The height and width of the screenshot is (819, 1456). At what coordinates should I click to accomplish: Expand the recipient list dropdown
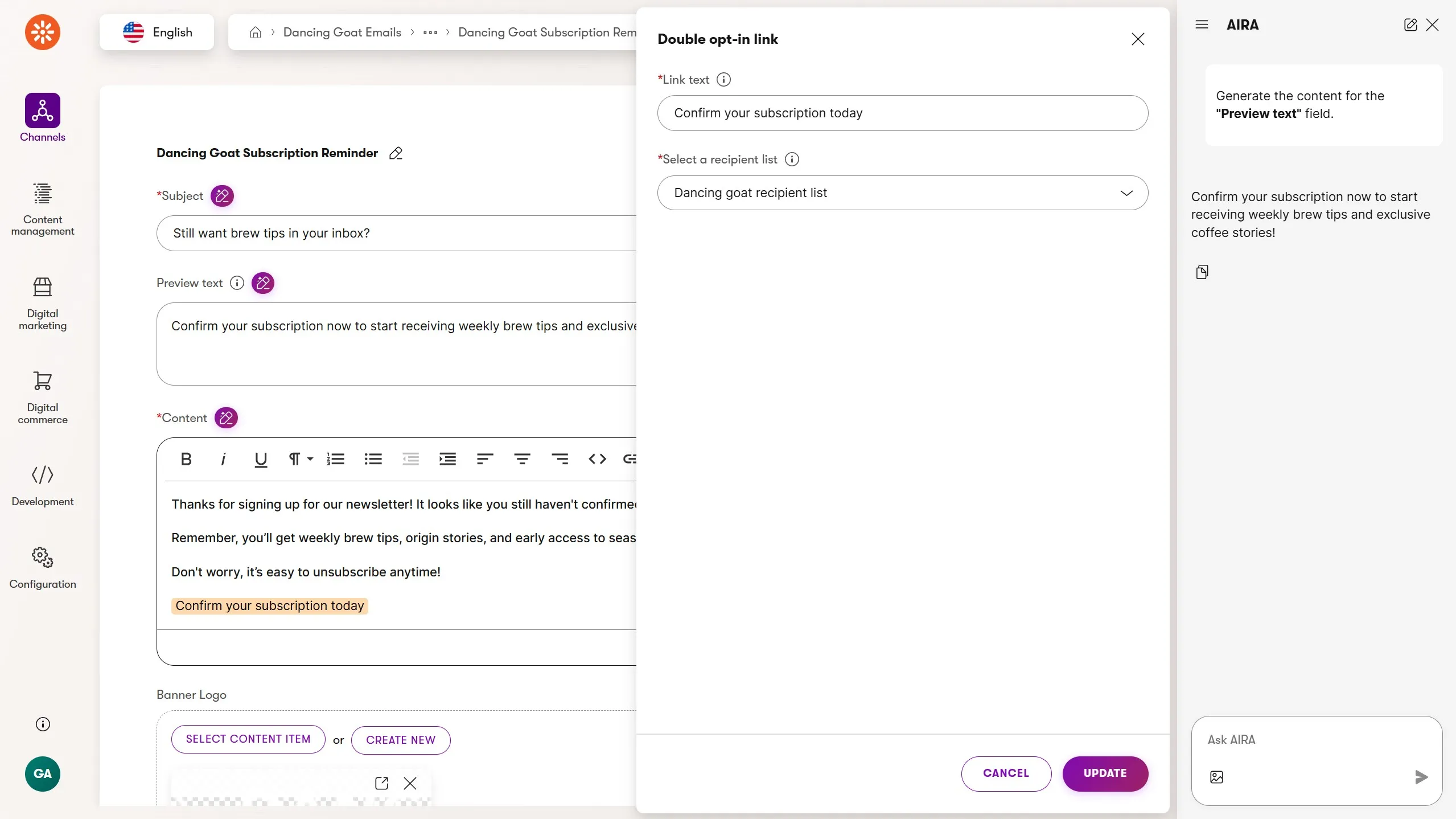(x=902, y=193)
